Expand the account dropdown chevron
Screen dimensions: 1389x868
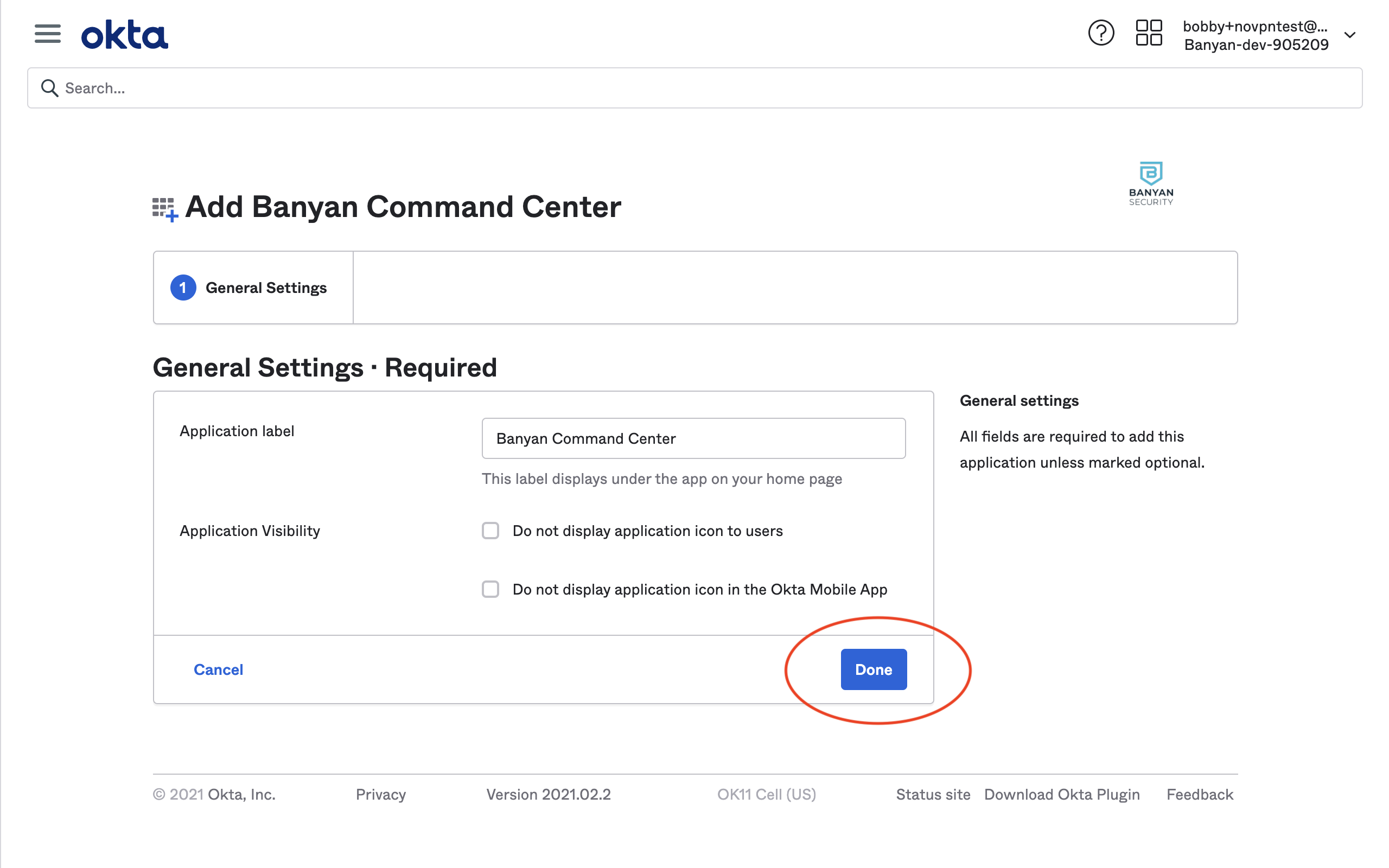pos(1350,35)
